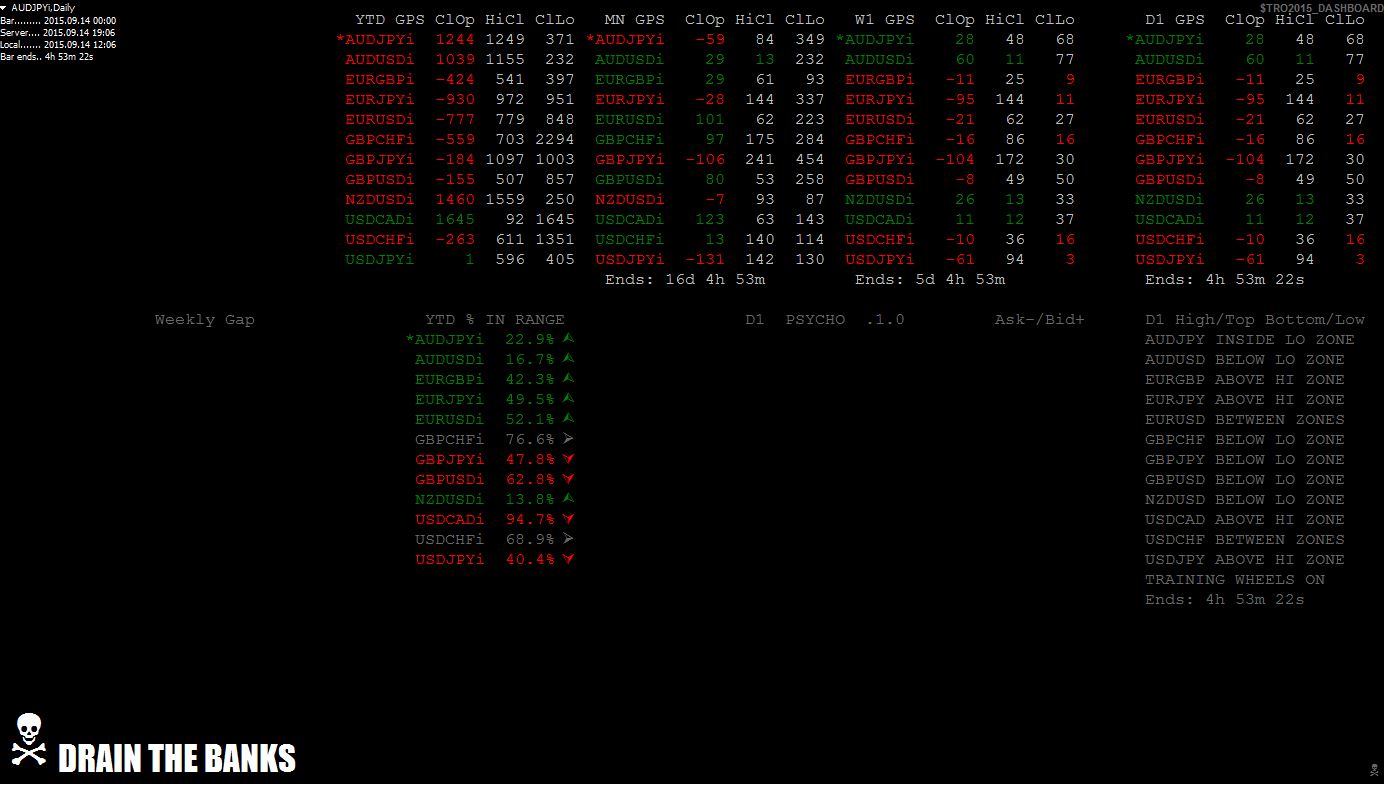This screenshot has width=1384, height=785.
Task: Click the DRAIN THE BANKS text
Action: (x=177, y=759)
